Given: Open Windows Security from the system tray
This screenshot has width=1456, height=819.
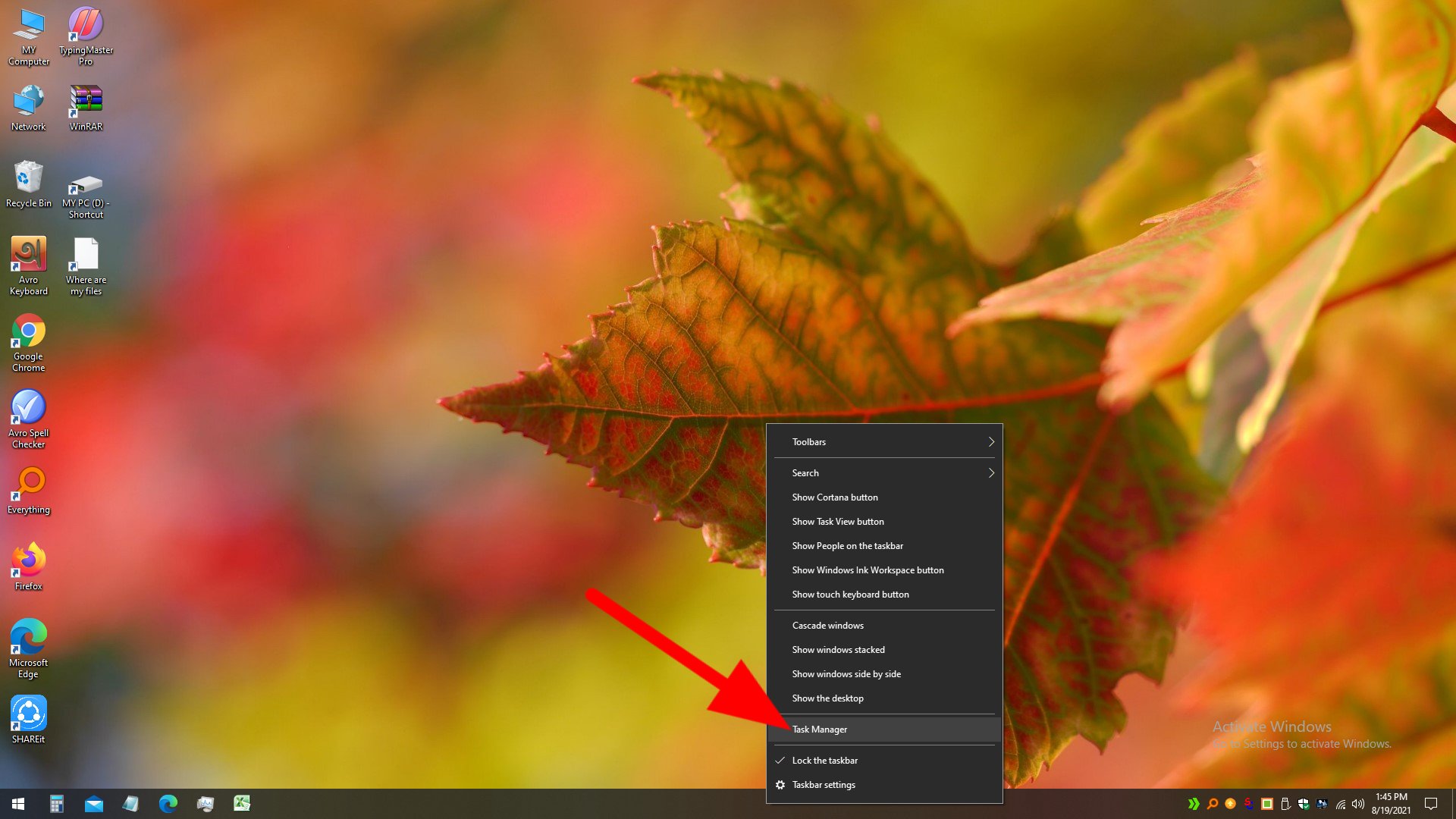Looking at the screenshot, I should (1302, 804).
